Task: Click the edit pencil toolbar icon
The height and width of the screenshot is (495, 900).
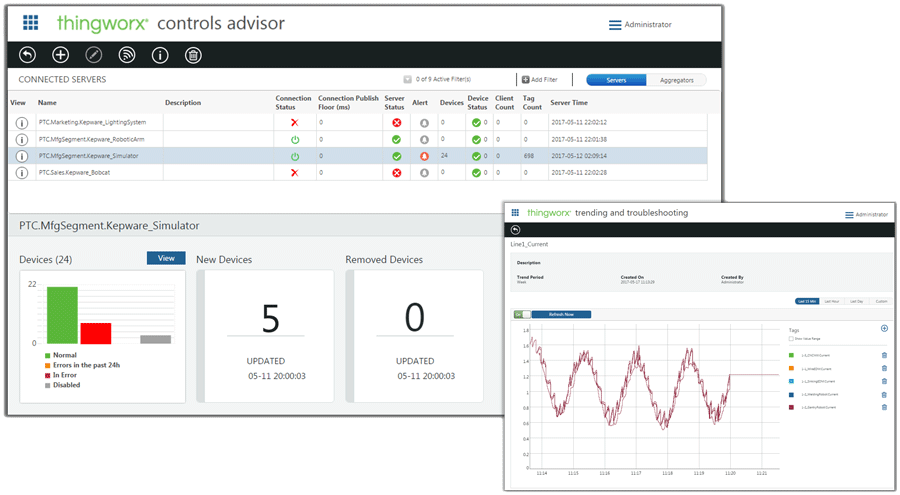Action: tap(94, 55)
